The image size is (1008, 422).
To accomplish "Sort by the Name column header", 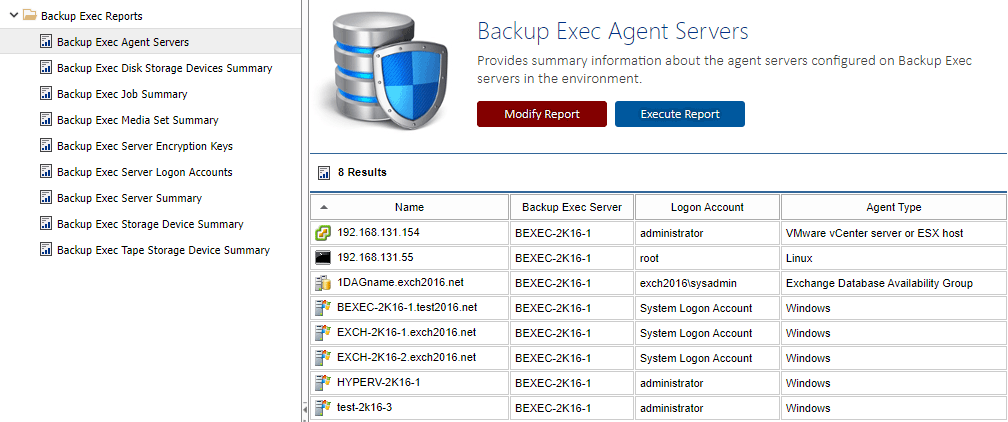I will (410, 207).
